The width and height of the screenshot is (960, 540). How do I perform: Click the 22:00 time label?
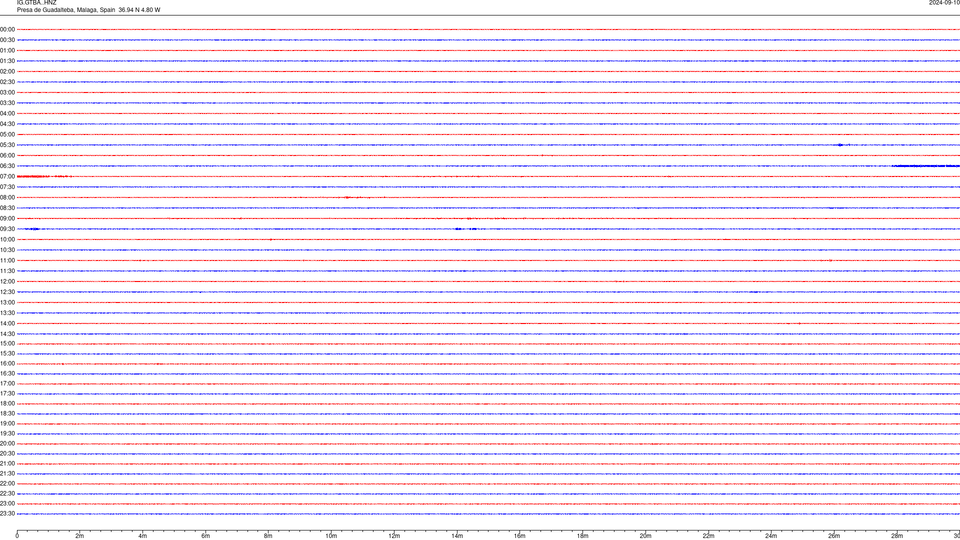pos(7,484)
